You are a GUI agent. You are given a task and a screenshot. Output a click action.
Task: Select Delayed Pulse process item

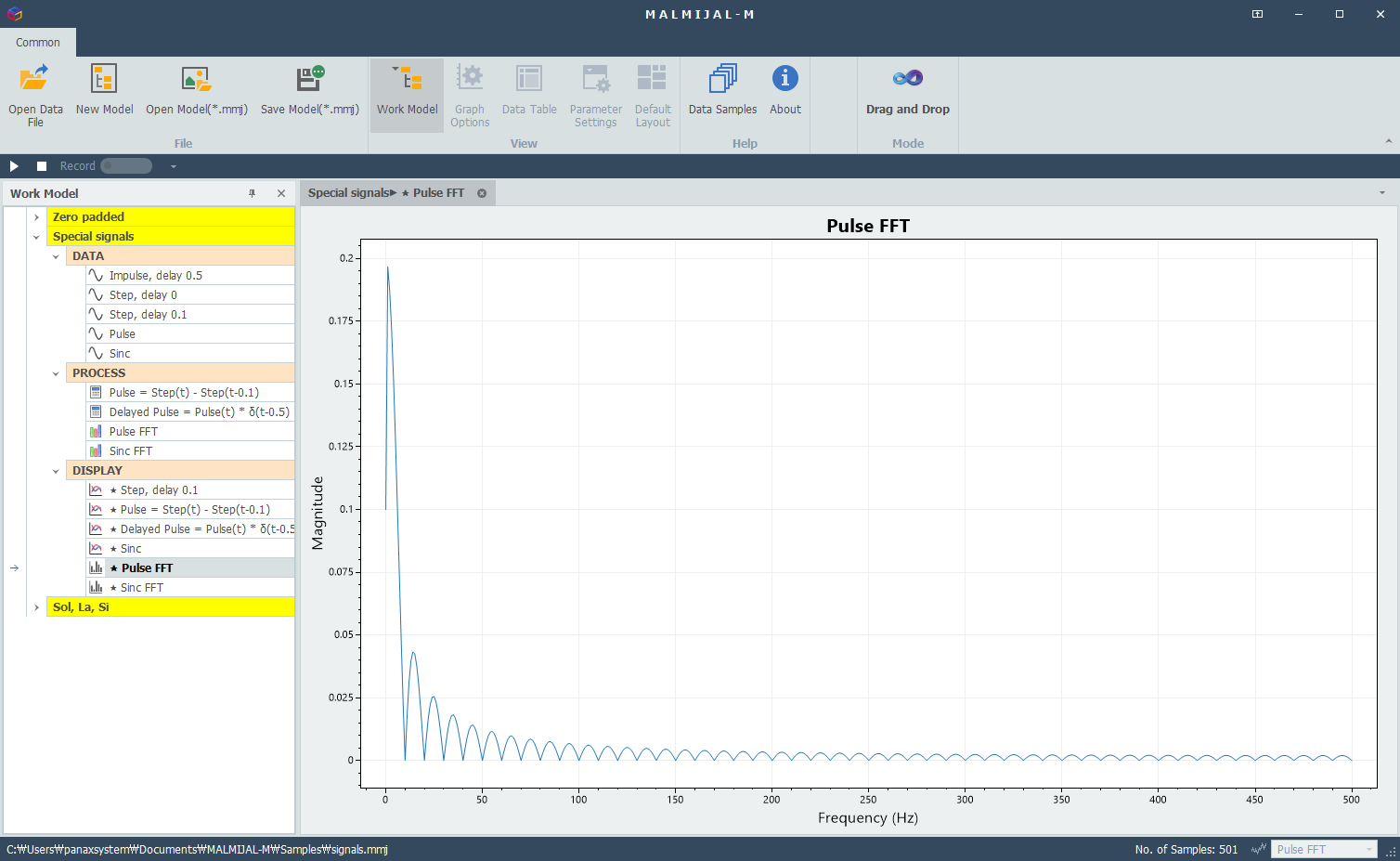[x=190, y=412]
